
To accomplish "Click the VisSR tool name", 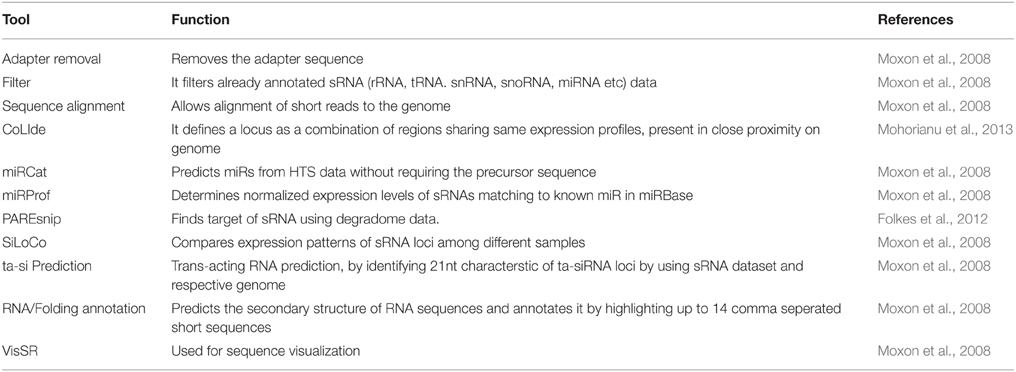I will 19,351.
